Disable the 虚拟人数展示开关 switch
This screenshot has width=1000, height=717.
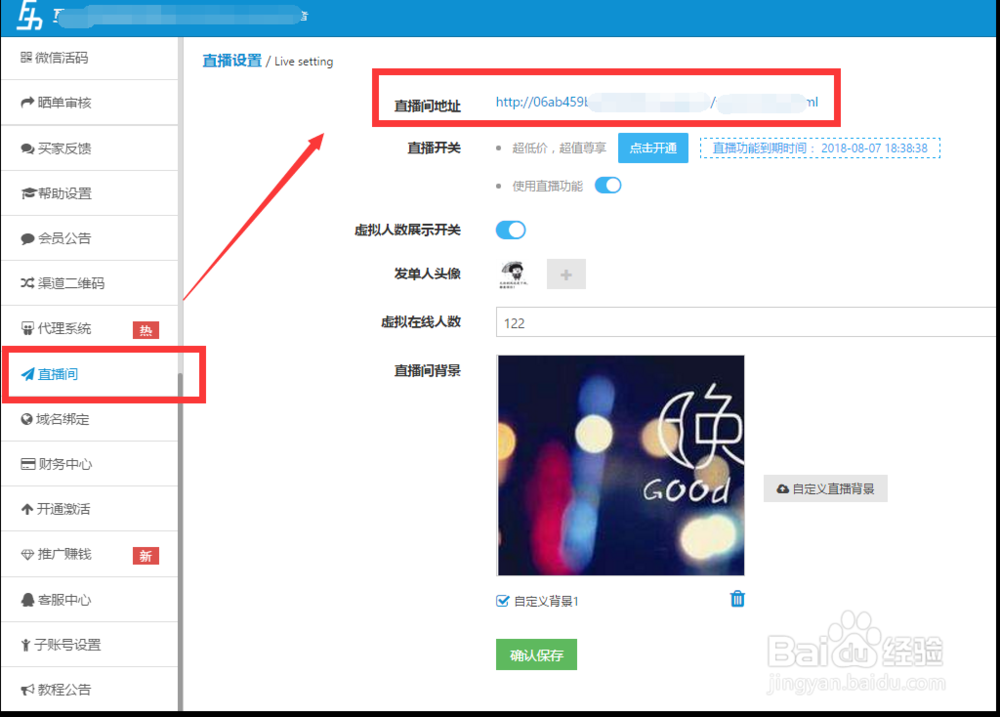pyautogui.click(x=510, y=229)
